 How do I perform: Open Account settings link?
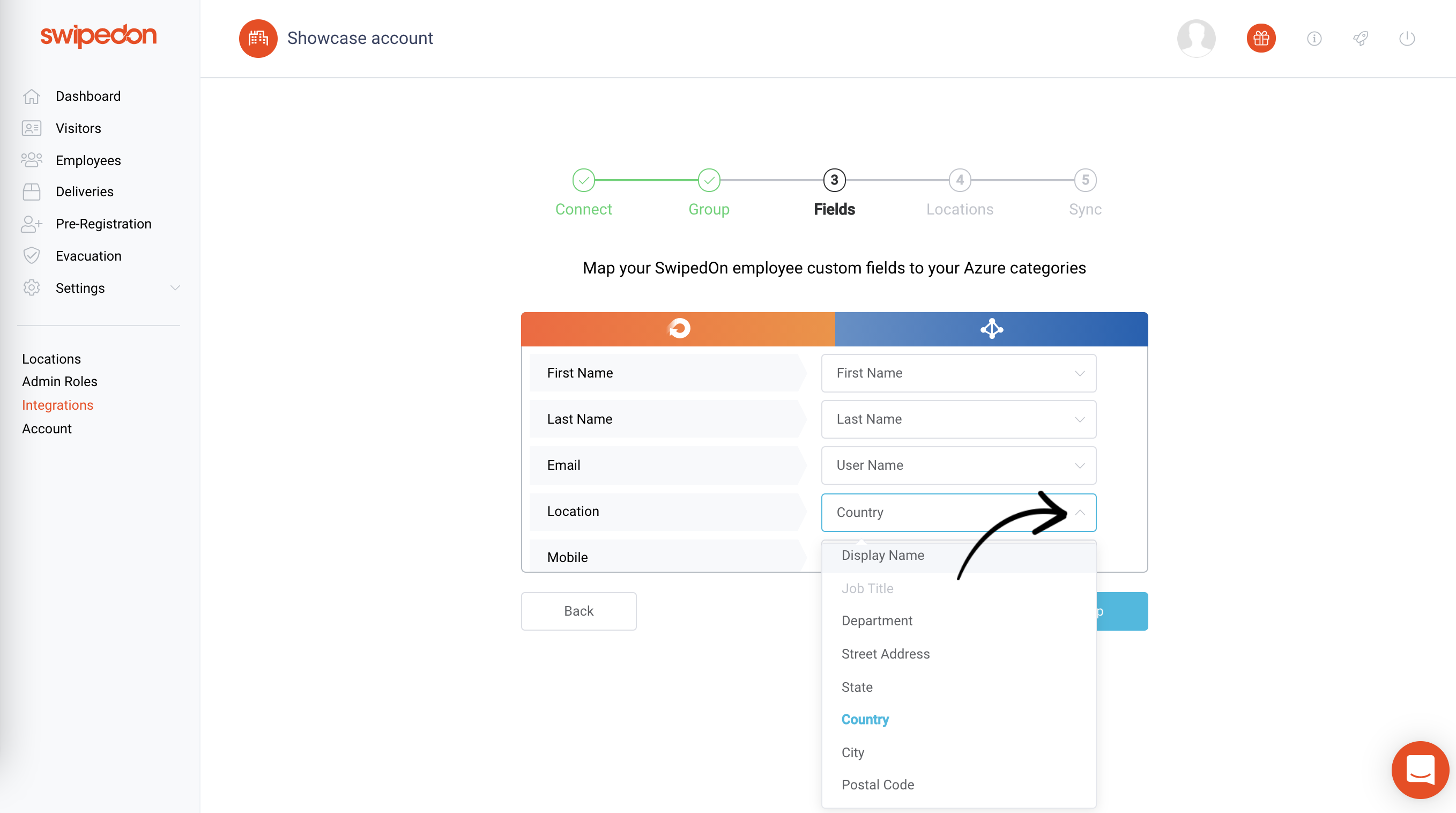(47, 428)
